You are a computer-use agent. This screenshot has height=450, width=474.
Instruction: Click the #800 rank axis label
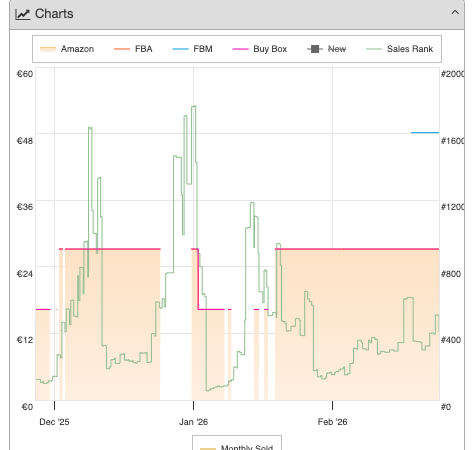pos(451,274)
